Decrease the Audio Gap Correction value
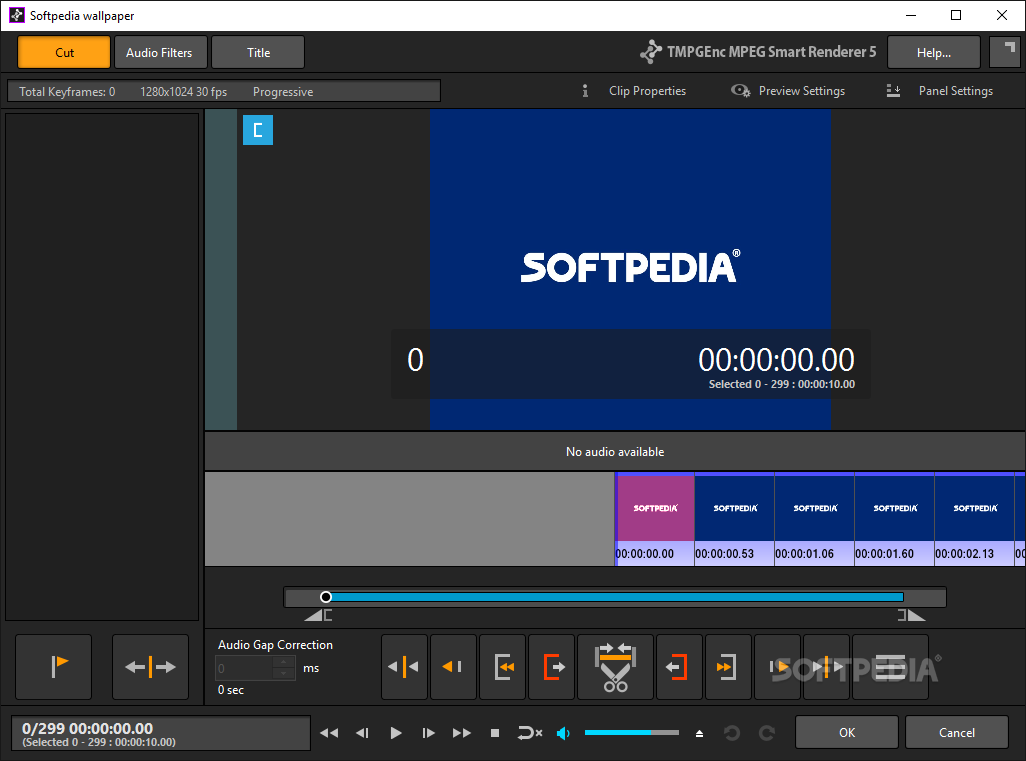This screenshot has height=761, width=1026. click(x=284, y=674)
